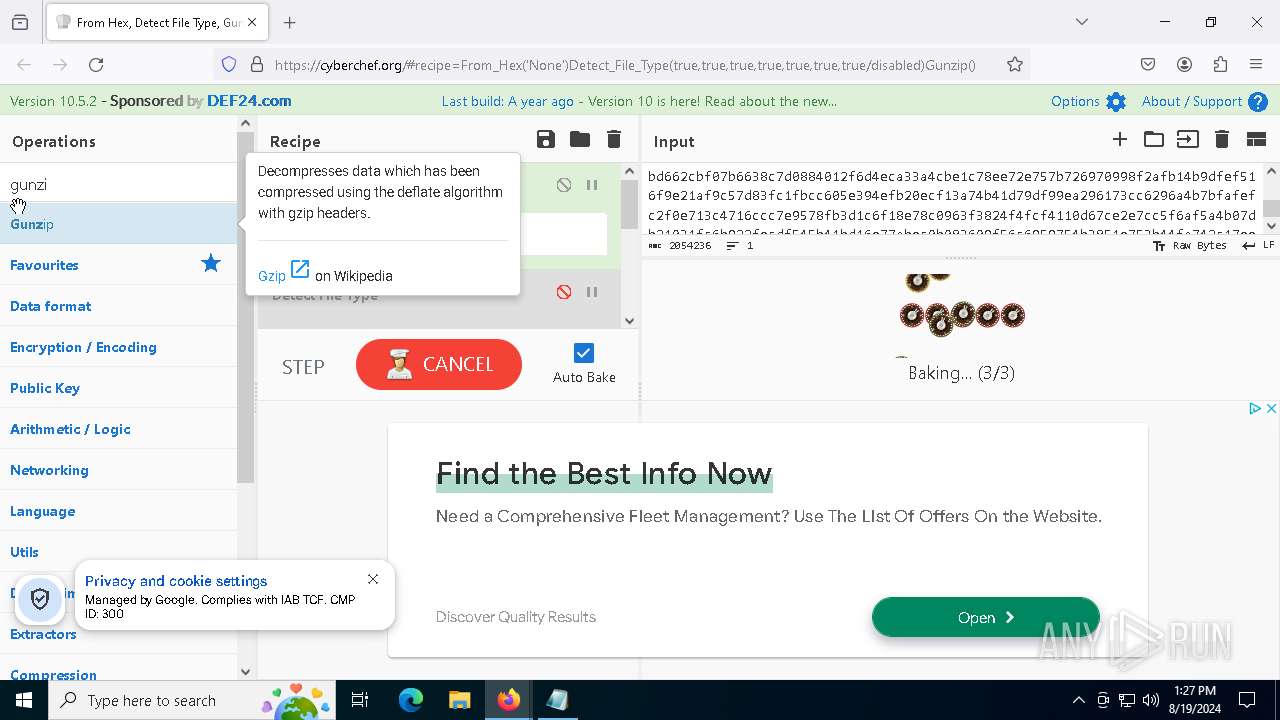Image resolution: width=1280 pixels, height=720 pixels.
Task: Open Windows notification center
Action: [x=1247, y=700]
